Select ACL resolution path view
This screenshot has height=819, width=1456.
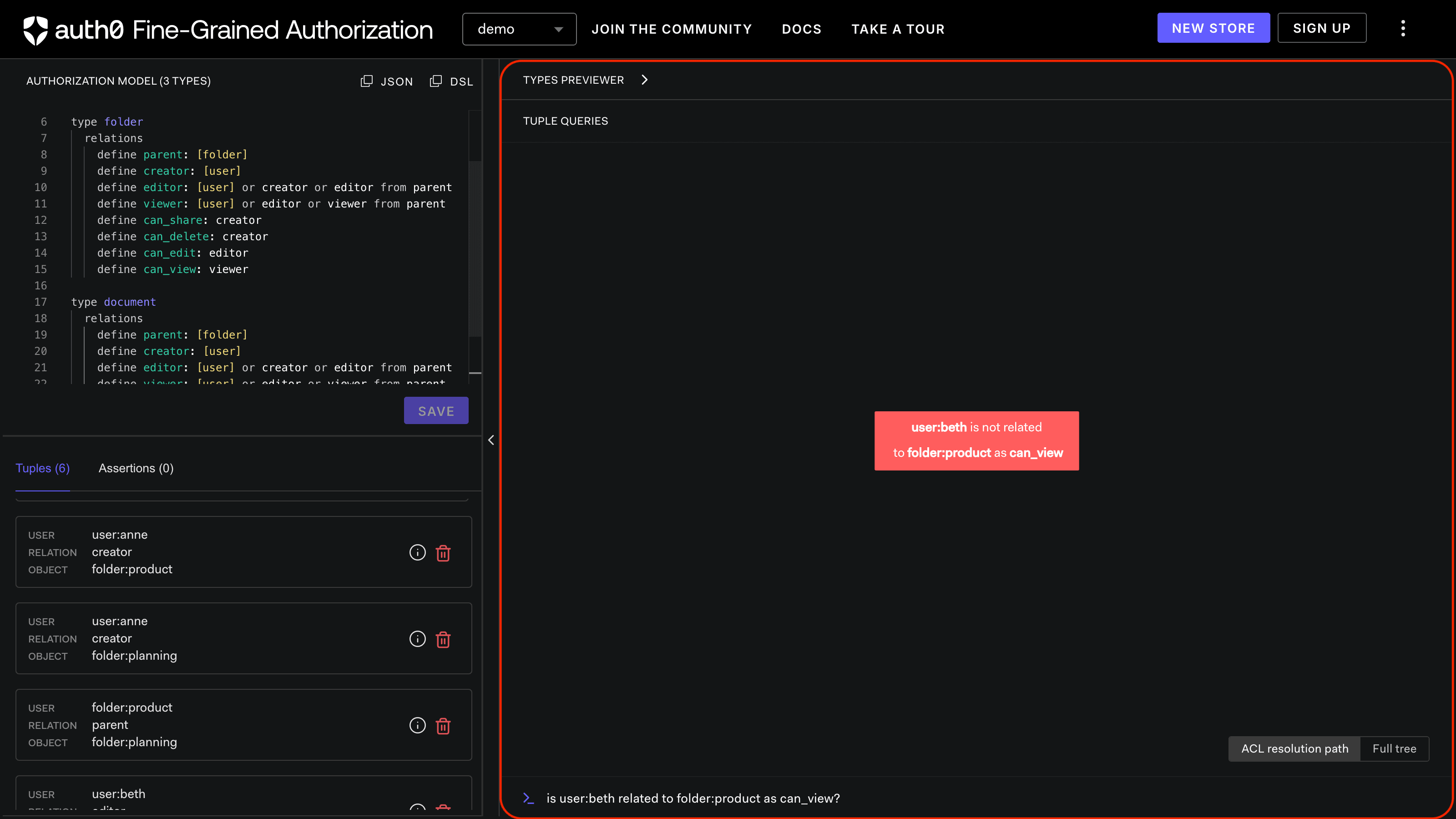(1294, 748)
